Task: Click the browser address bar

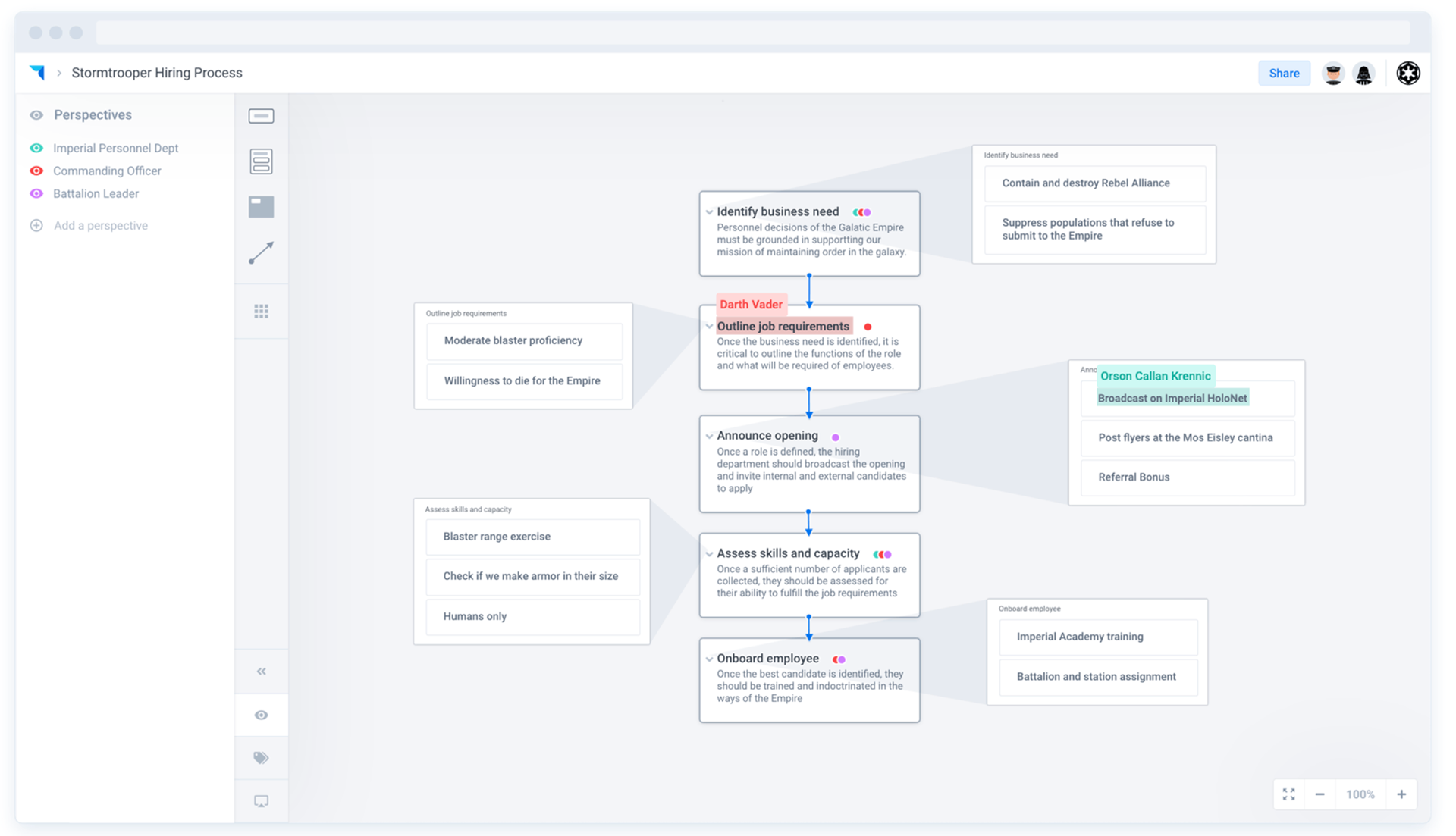Action: (x=753, y=33)
